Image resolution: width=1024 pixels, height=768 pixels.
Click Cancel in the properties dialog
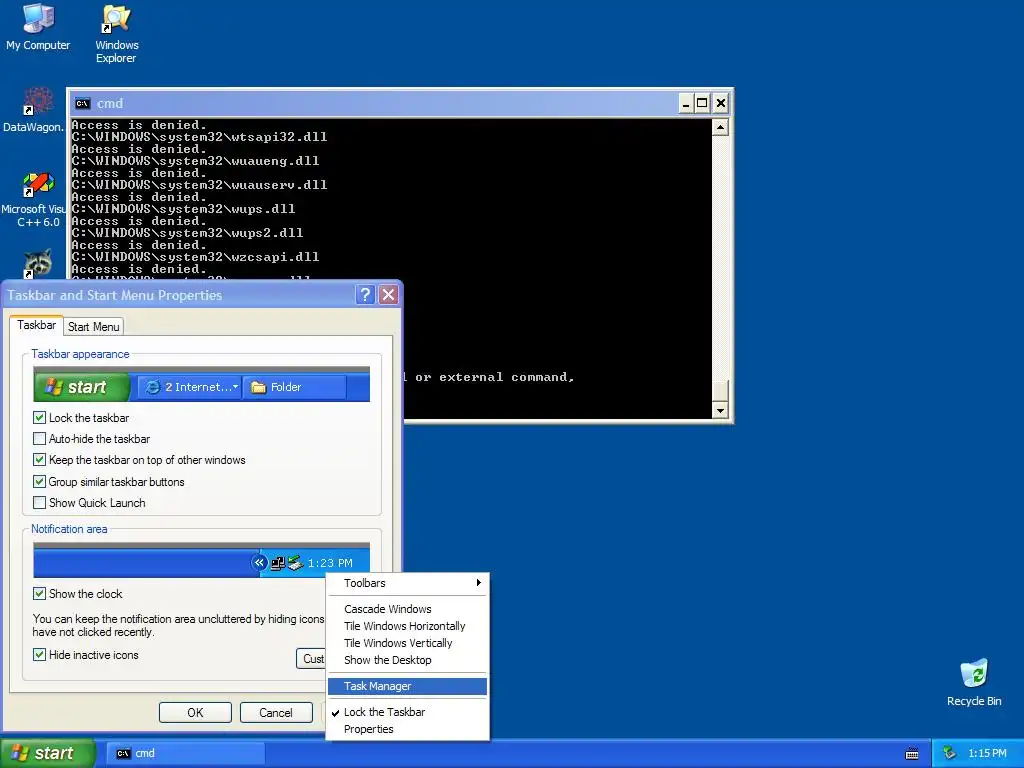click(276, 712)
